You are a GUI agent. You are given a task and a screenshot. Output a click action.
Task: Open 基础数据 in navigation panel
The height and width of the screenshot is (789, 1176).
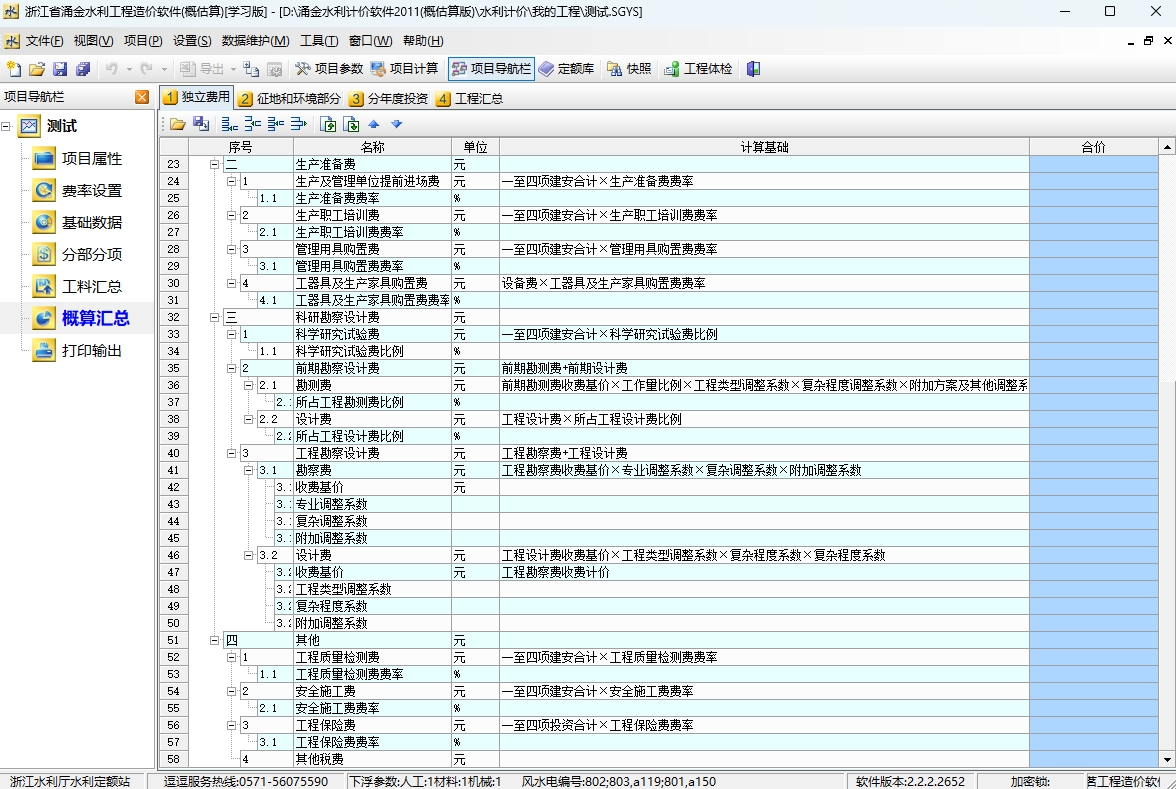77,222
